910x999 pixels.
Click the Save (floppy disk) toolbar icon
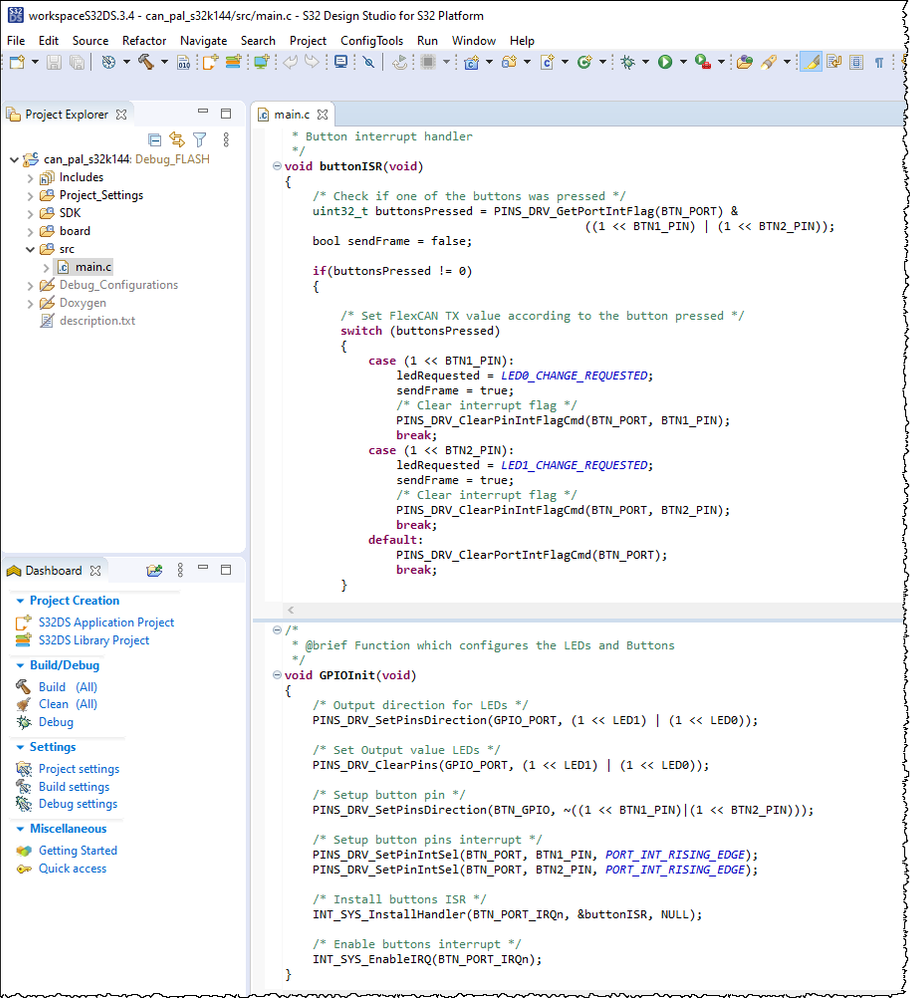54,62
